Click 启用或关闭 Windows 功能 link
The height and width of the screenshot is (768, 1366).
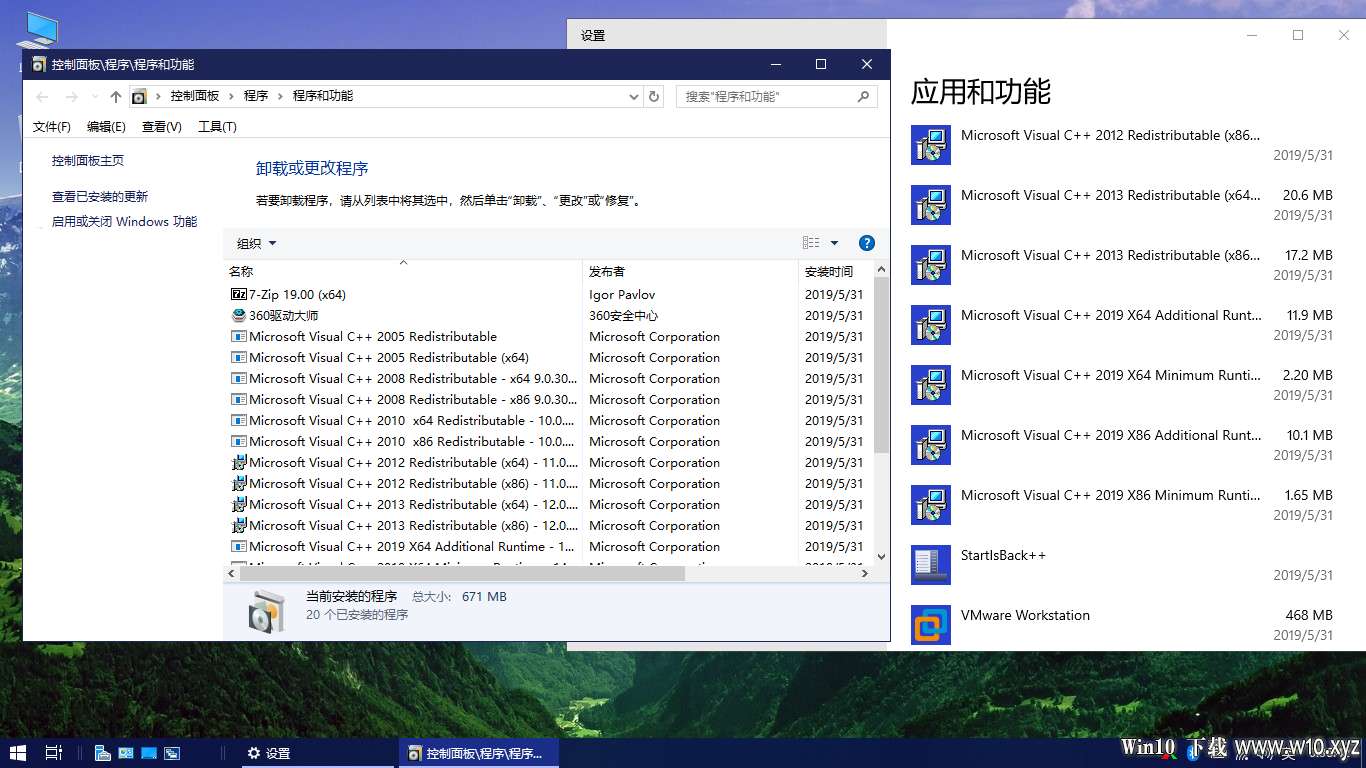tap(125, 222)
